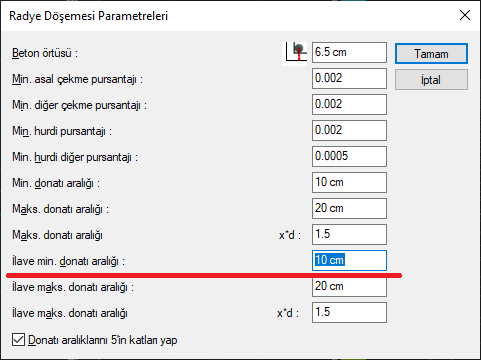Click the Min. hurdi diğer pursantajı field
Image resolution: width=481 pixels, height=360 pixels.
click(x=349, y=156)
